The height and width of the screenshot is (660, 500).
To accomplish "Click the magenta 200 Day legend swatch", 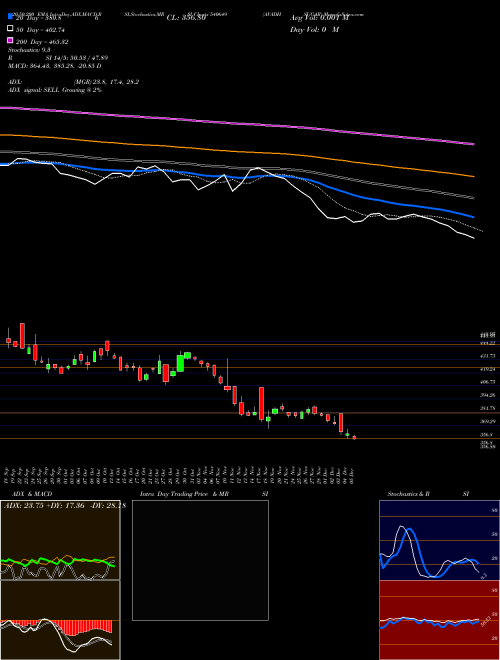I will coord(10,41).
